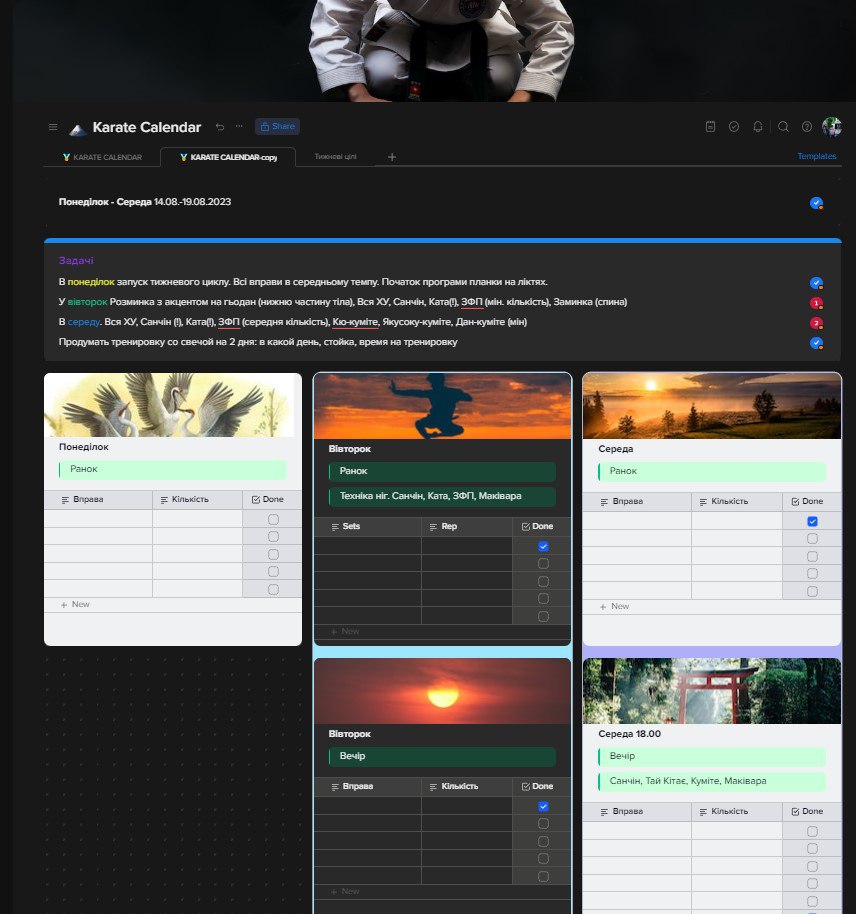856x914 pixels.
Task: Open the tasks checkmark icon in header
Action: pyautogui.click(x=734, y=127)
